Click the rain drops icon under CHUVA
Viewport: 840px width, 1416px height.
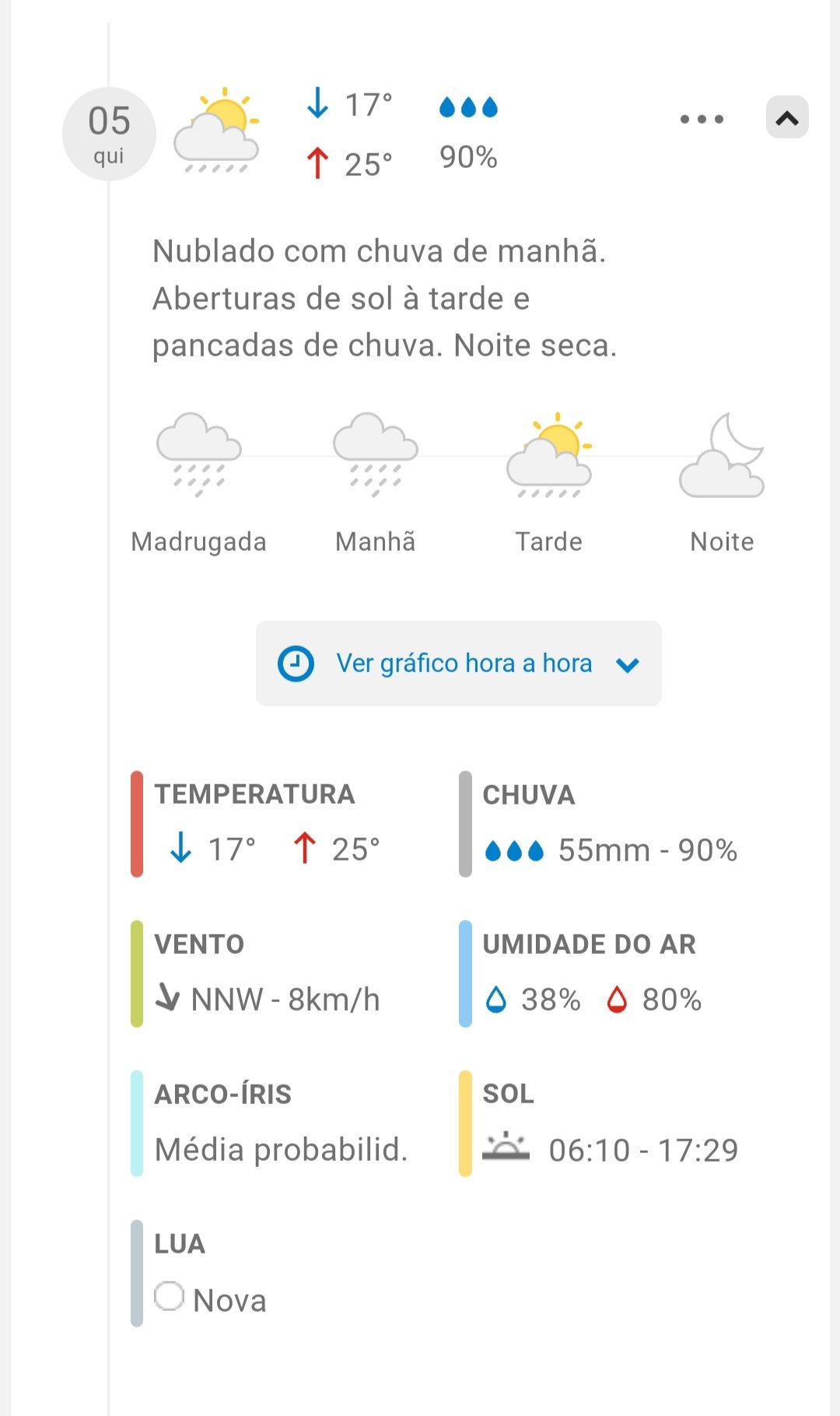click(514, 851)
